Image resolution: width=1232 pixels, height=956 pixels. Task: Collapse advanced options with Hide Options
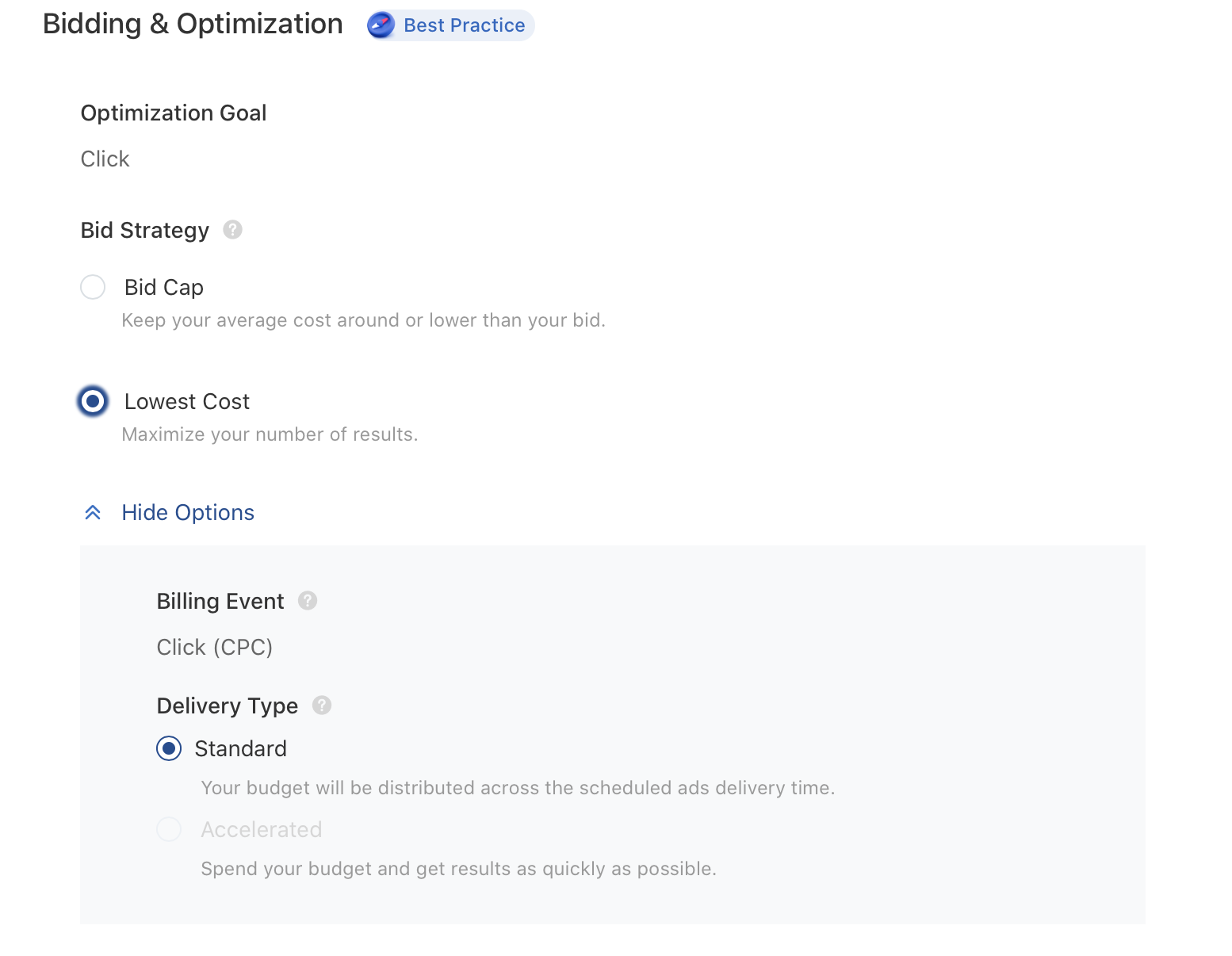(x=188, y=512)
